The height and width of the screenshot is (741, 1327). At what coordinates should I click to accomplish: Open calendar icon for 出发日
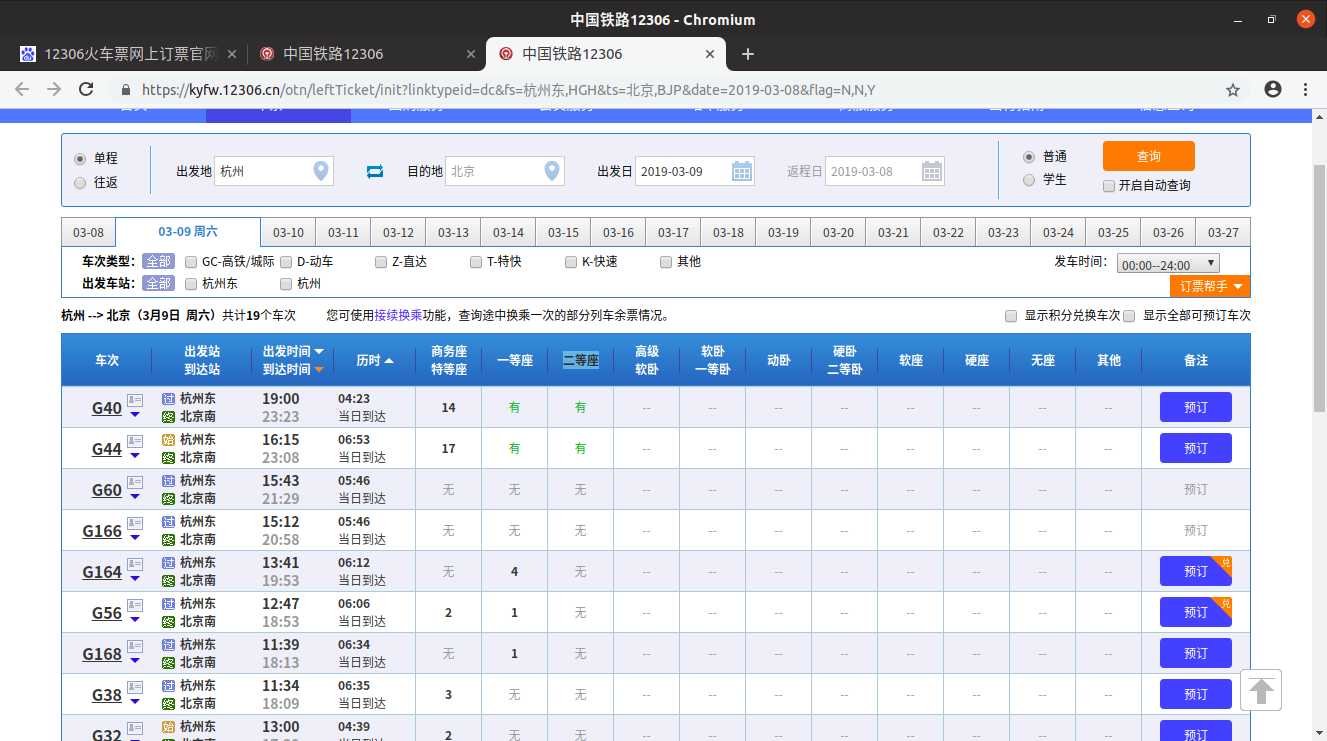point(742,171)
